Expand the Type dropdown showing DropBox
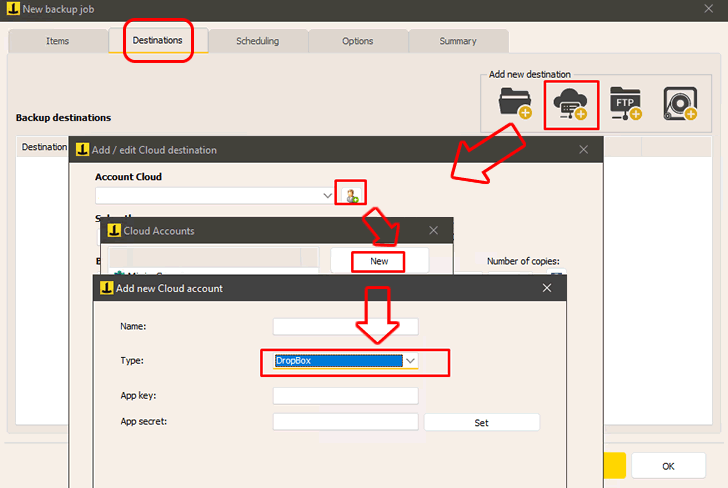Screen dimensions: 728x488 click(410, 360)
